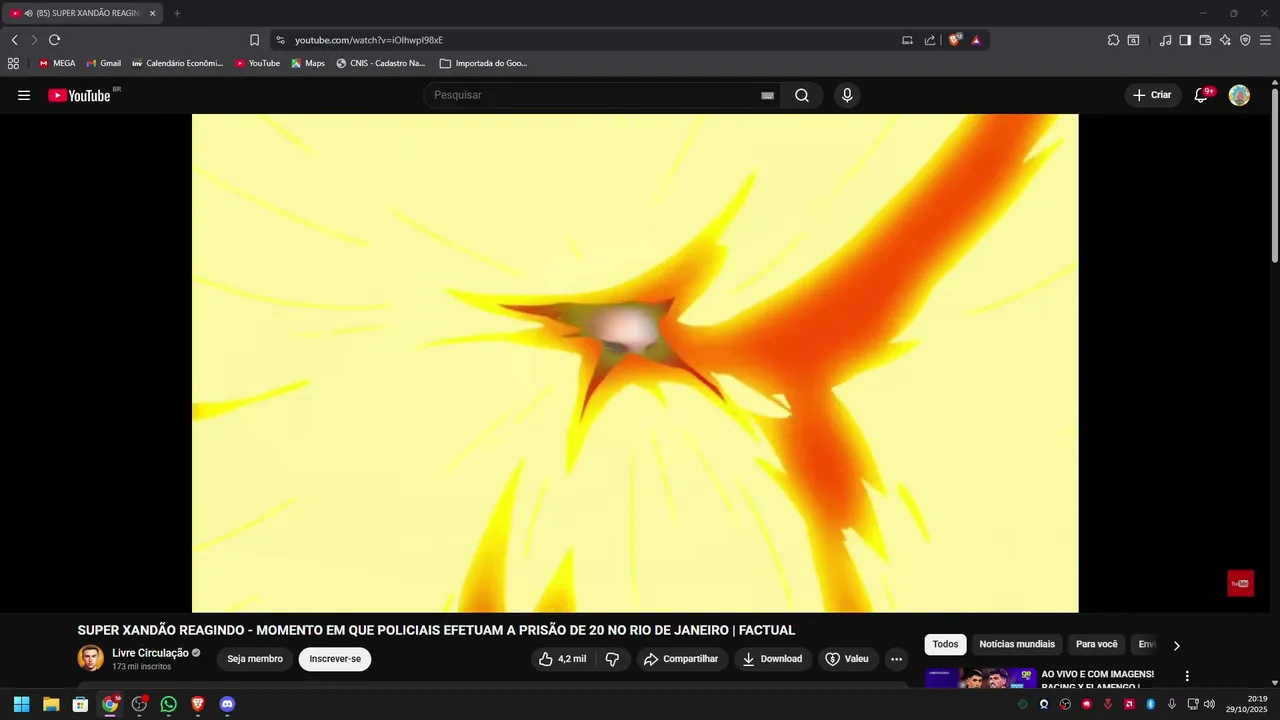Open Brave Rewards triangle icon
Image resolution: width=1280 pixels, height=720 pixels.
pyautogui.click(x=976, y=40)
